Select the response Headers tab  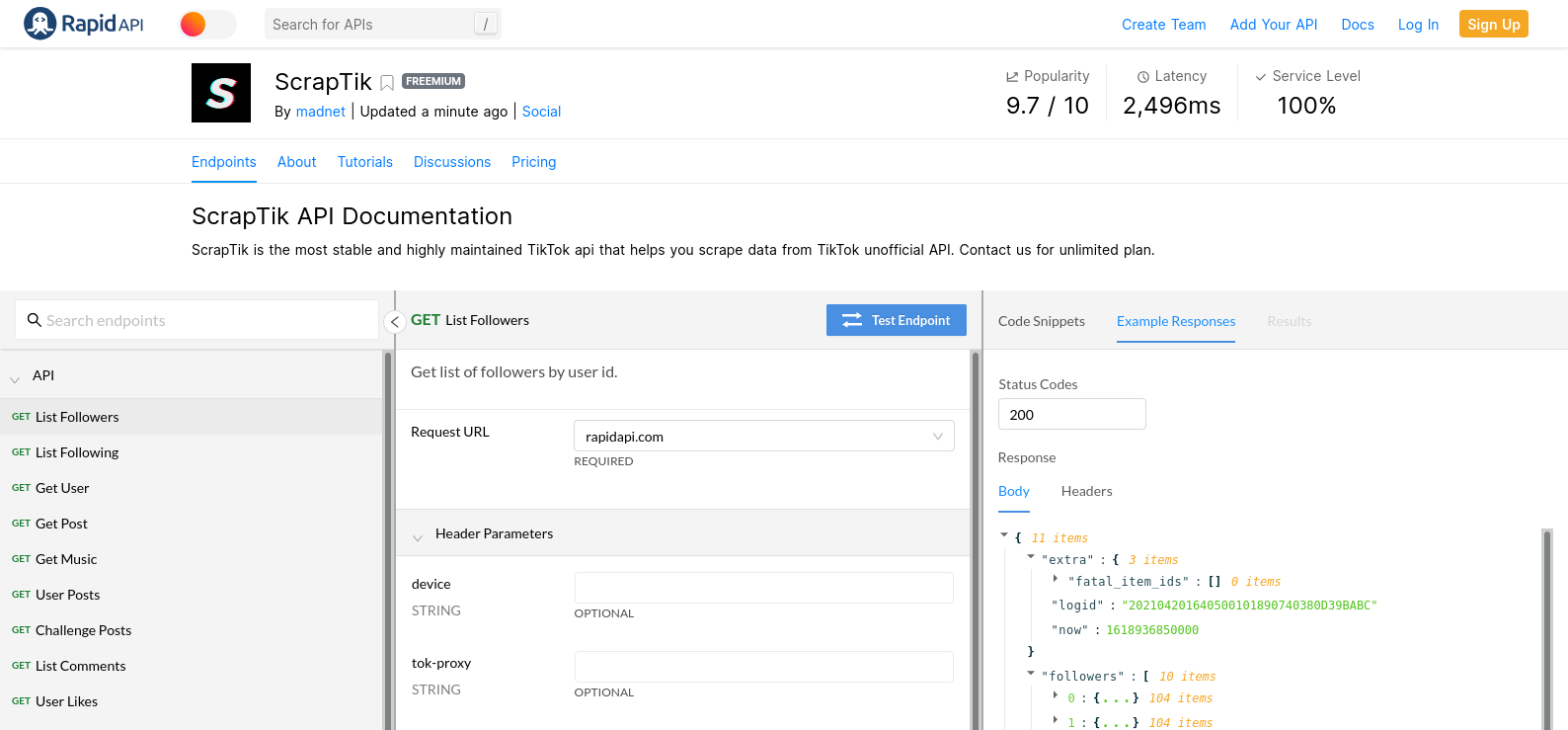coord(1087,491)
